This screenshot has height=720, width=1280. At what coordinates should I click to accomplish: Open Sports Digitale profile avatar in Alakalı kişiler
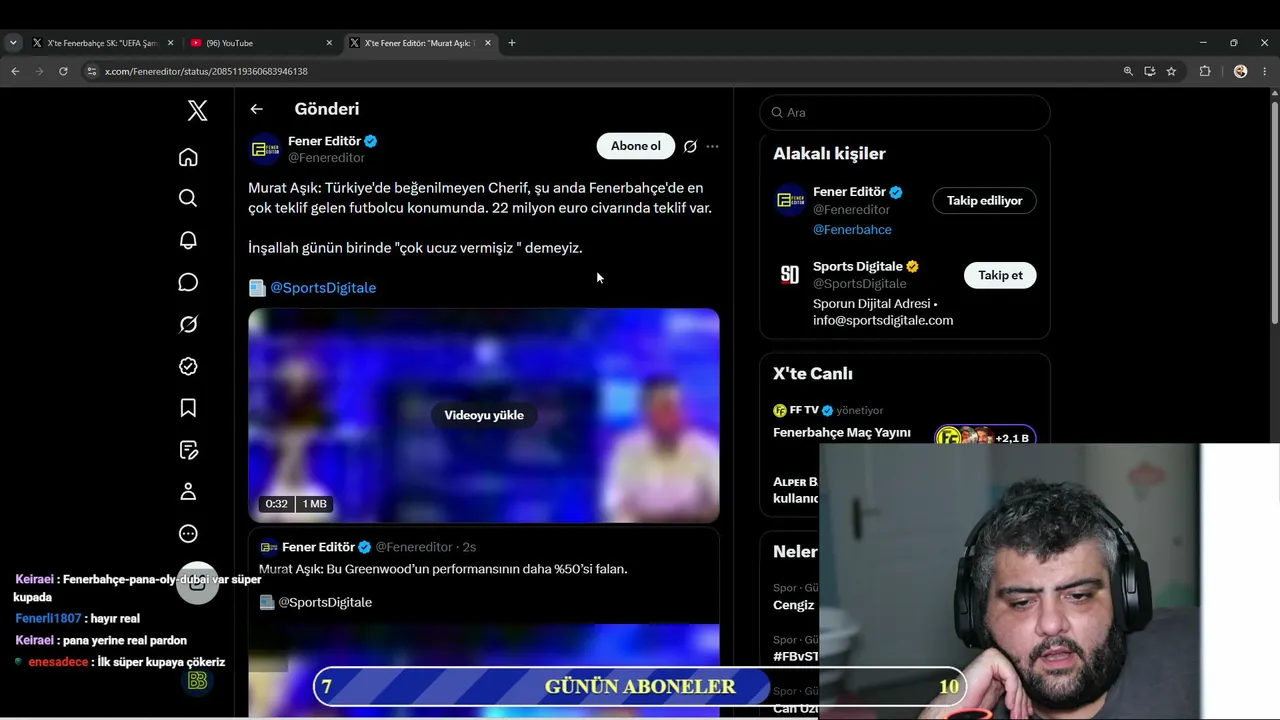pyautogui.click(x=790, y=275)
